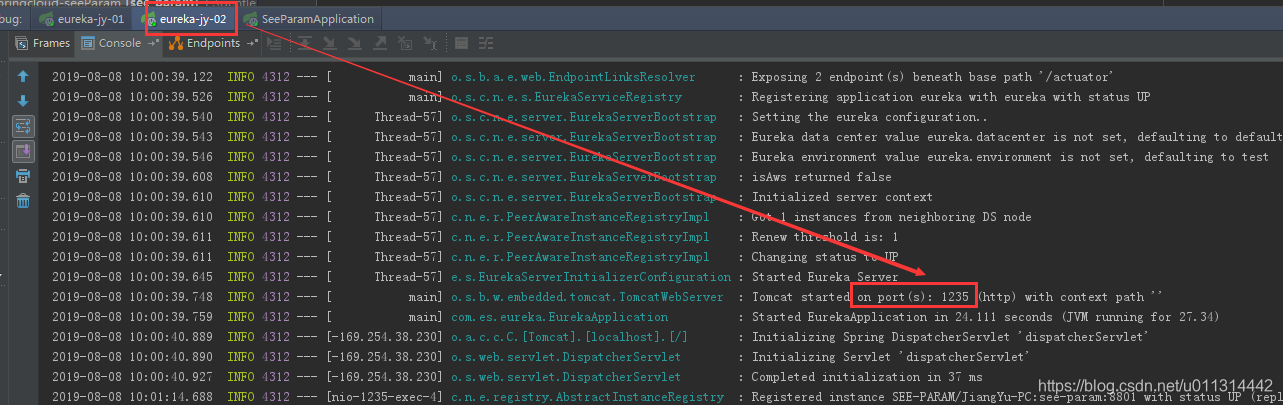Click Show Execution Point icon
Image resolution: width=1283 pixels, height=405 pixels.
coord(274,43)
